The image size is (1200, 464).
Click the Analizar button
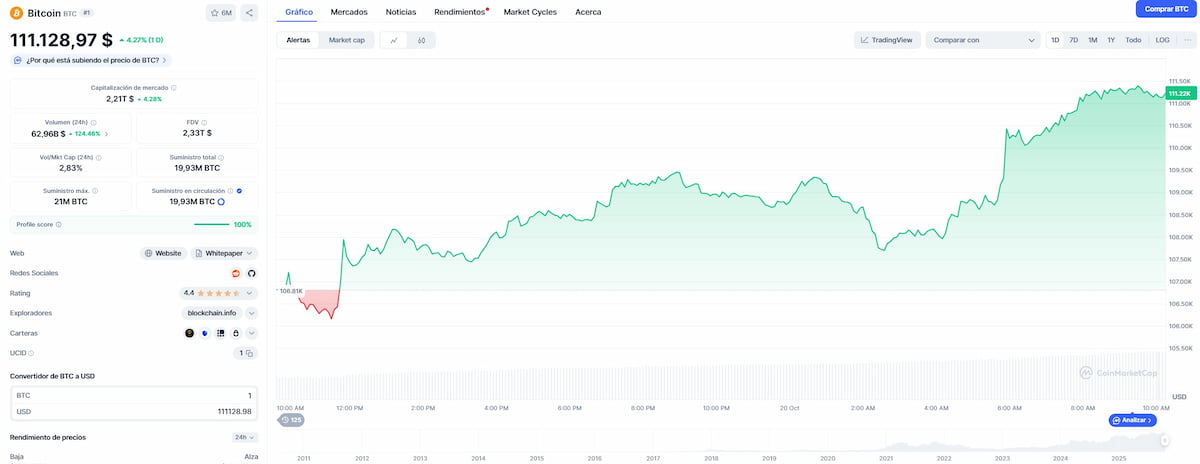(x=1133, y=420)
